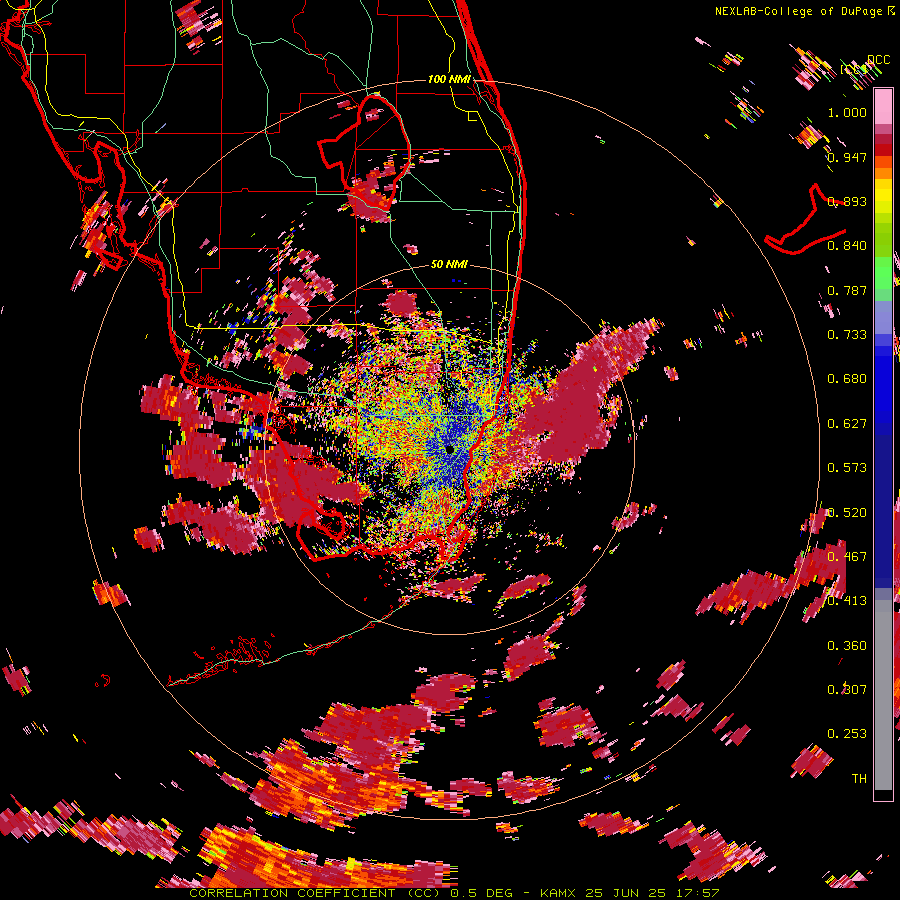Select the 0.733 scale value
The height and width of the screenshot is (900, 900).
[847, 335]
